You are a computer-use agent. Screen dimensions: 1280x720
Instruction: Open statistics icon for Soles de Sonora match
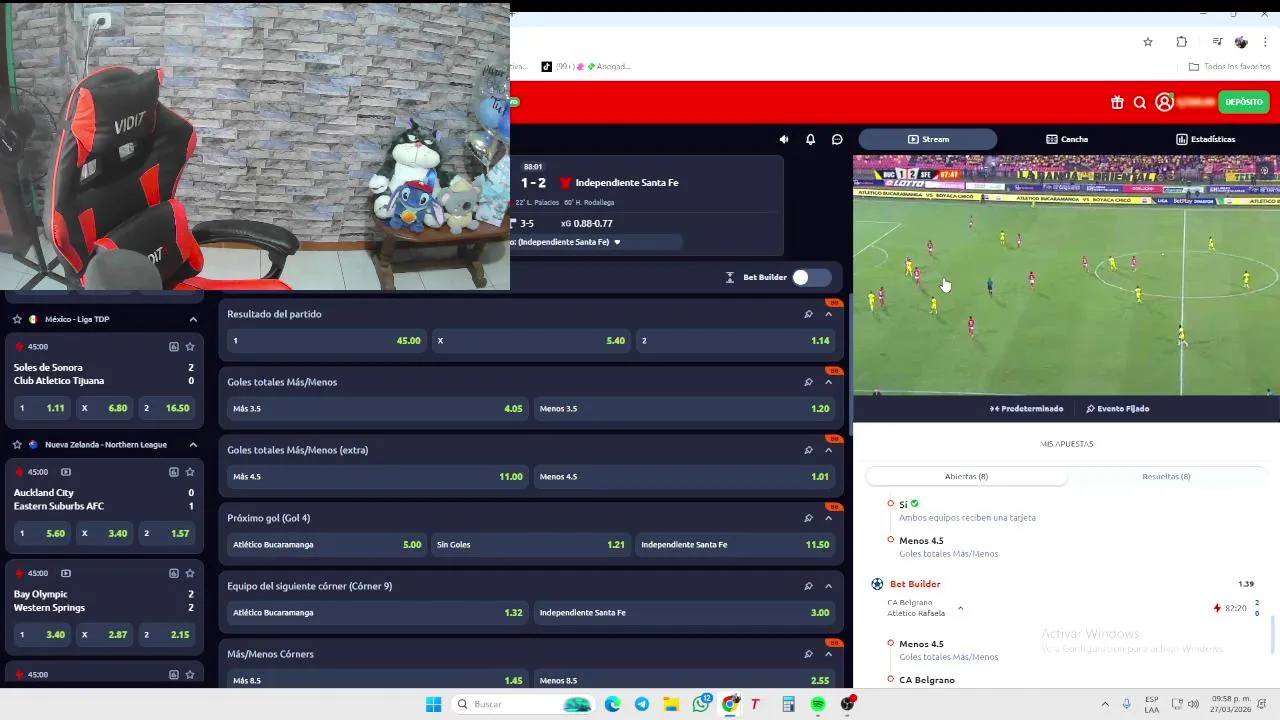pyautogui.click(x=173, y=346)
